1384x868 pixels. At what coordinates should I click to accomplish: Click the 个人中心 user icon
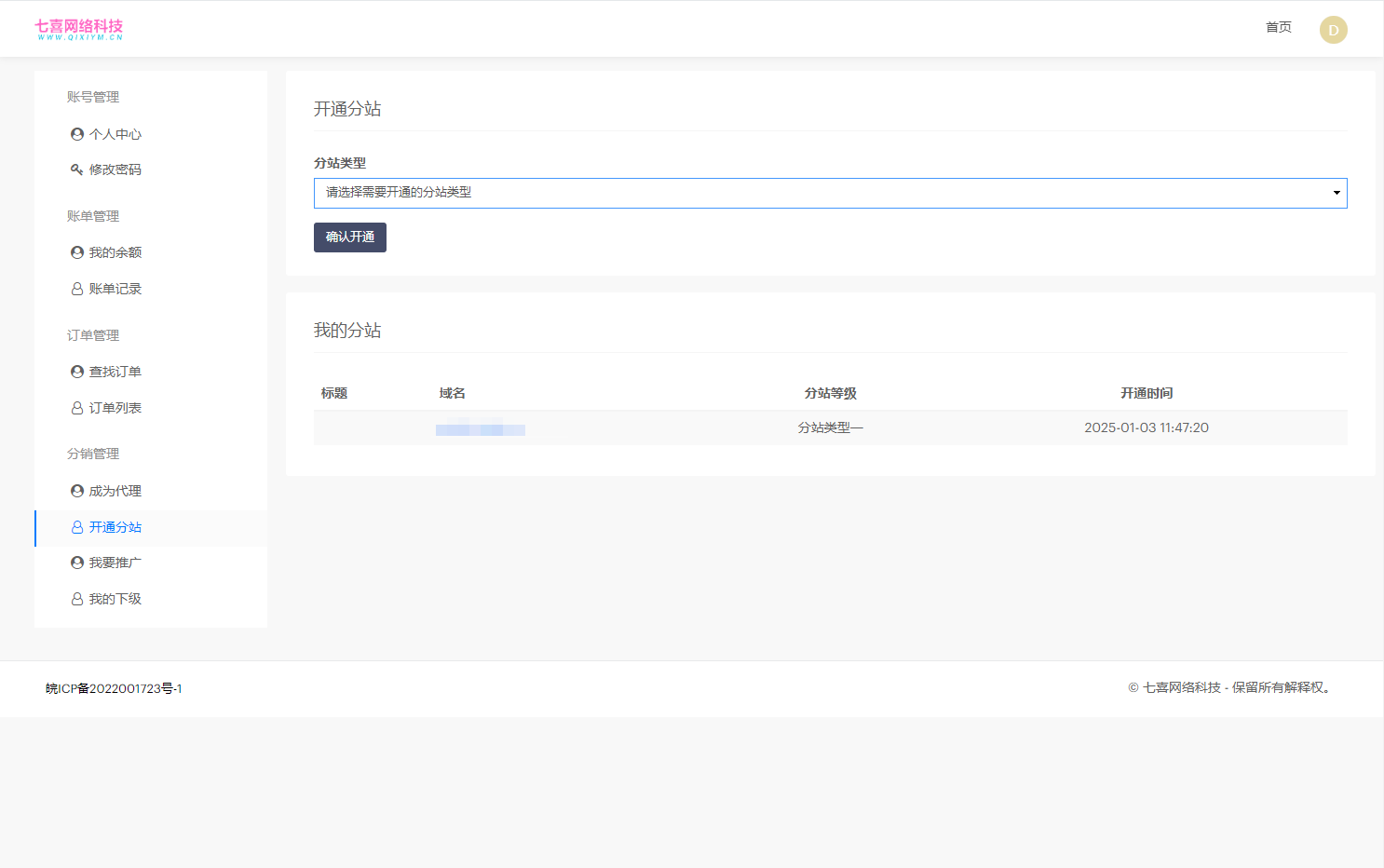tap(77, 134)
